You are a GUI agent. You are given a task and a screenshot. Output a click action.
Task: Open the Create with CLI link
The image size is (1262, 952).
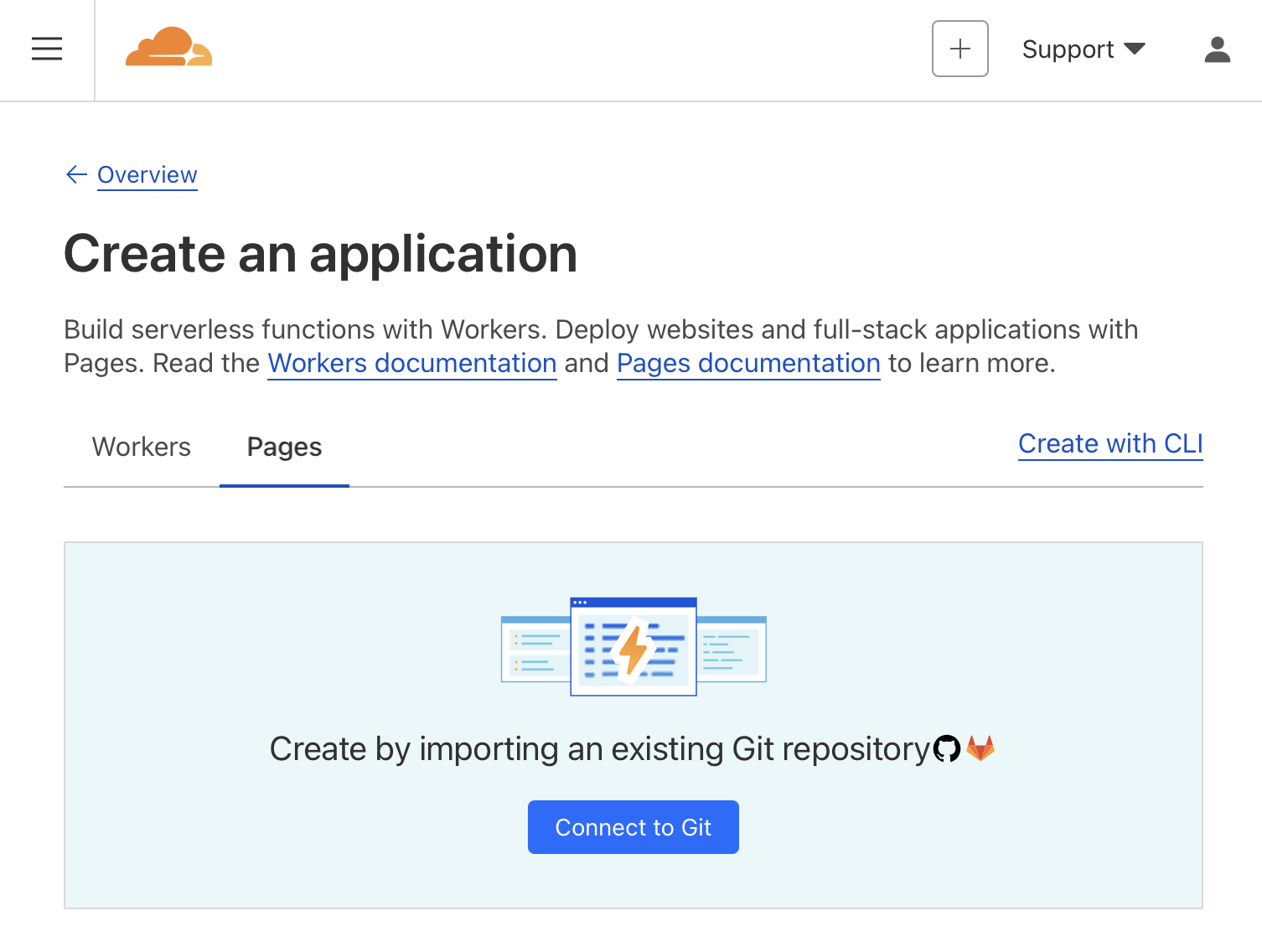pyautogui.click(x=1110, y=443)
